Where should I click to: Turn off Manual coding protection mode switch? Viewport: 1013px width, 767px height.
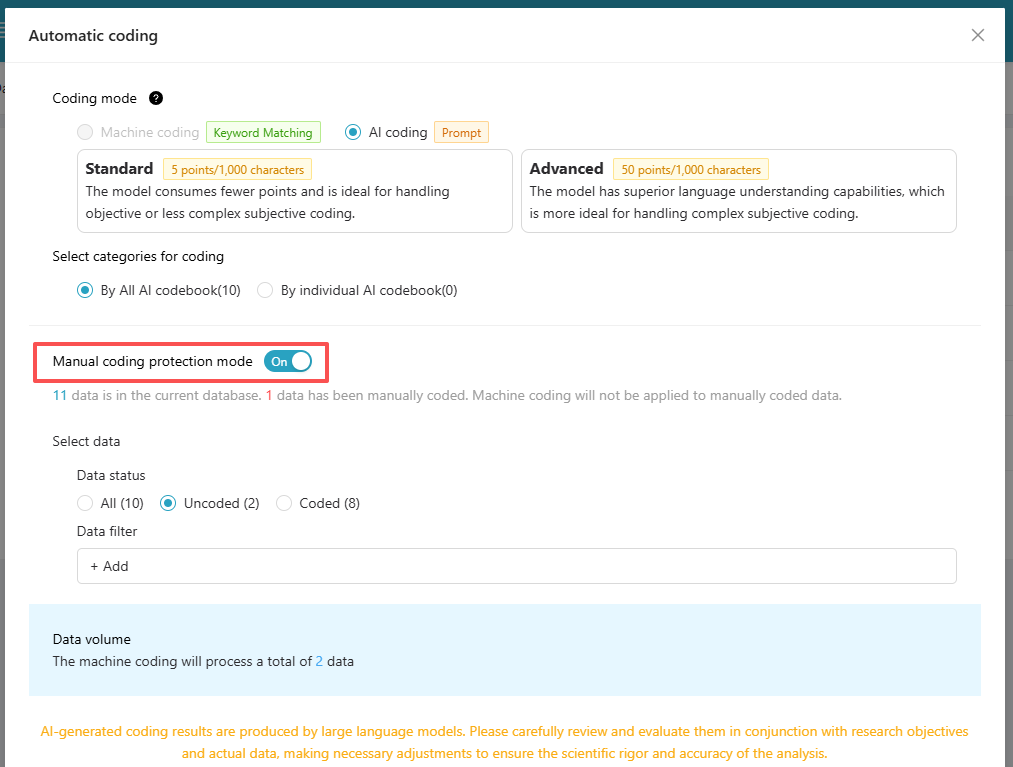(x=288, y=362)
